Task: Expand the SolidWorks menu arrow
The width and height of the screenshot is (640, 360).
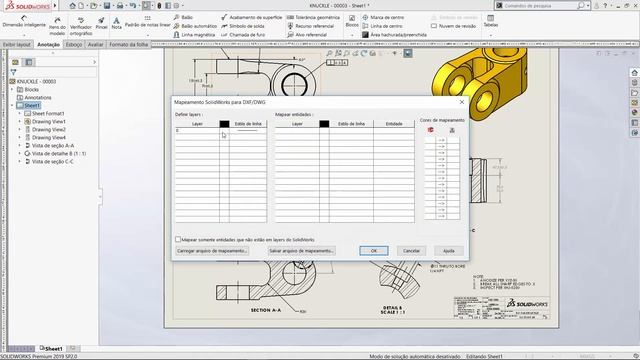Action: pyautogui.click(x=55, y=6)
